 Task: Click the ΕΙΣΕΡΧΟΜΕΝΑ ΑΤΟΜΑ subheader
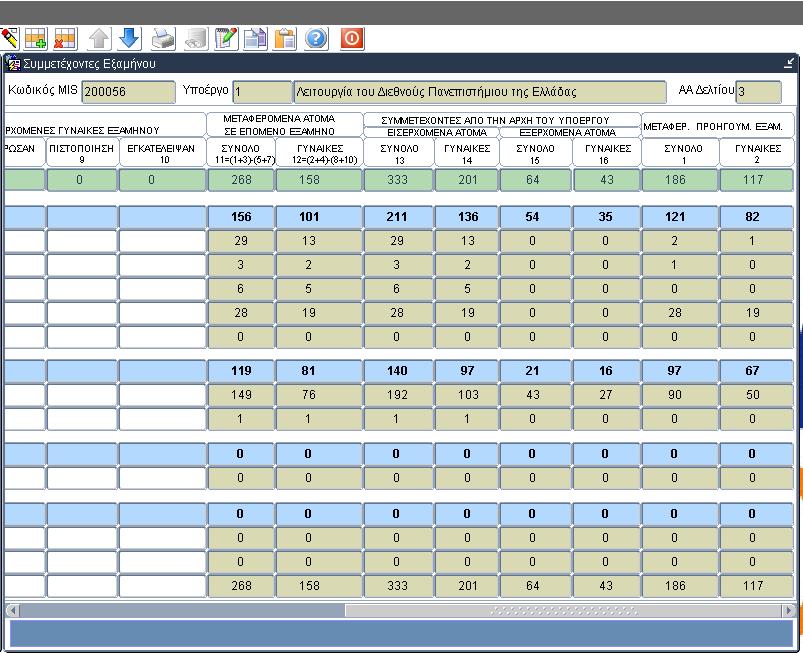point(432,132)
